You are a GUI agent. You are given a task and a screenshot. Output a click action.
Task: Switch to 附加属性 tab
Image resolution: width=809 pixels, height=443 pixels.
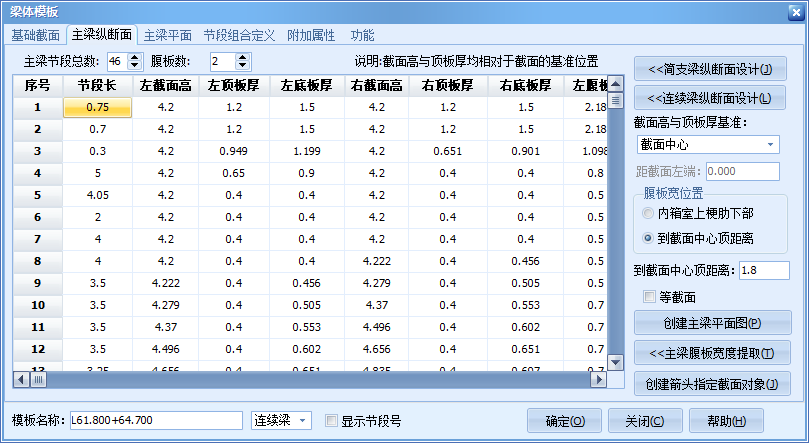click(x=311, y=35)
